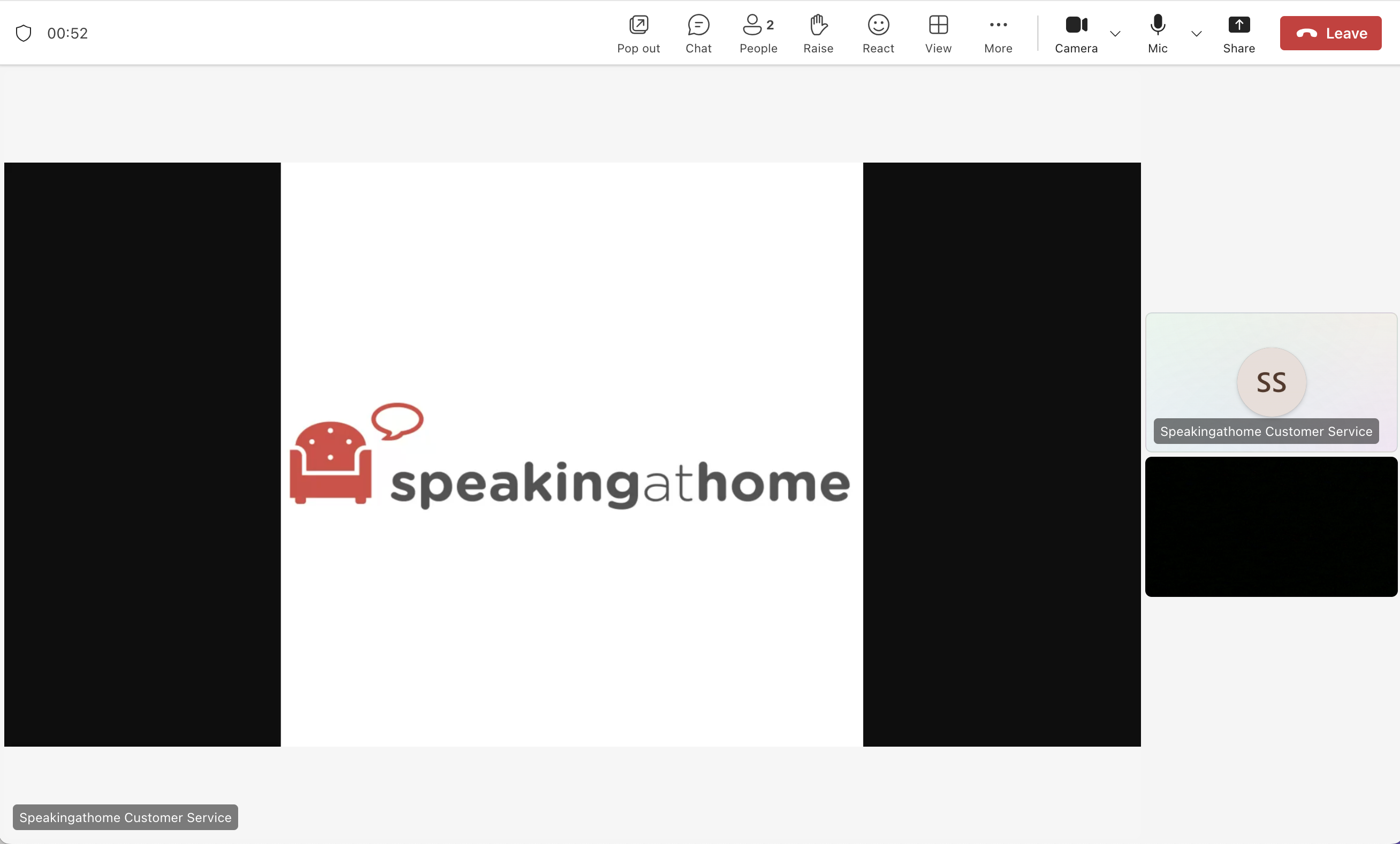The width and height of the screenshot is (1400, 844).
Task: Click Speakingathome Customer Service name label
Action: 125,817
